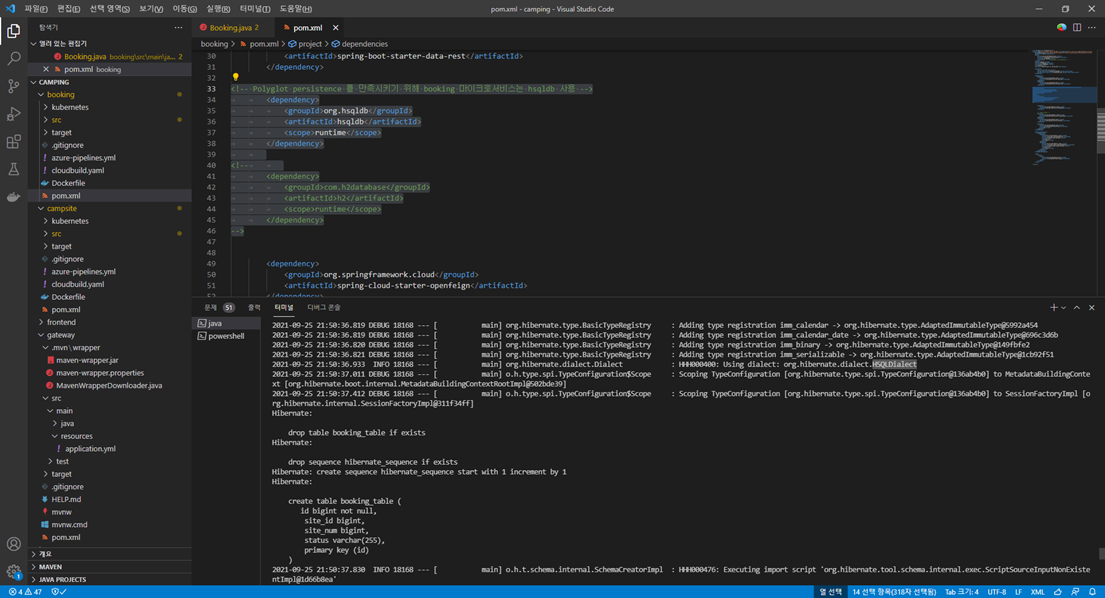Click the LF line ending indicator
Screen dimensions: 1105x598
[1018, 592]
